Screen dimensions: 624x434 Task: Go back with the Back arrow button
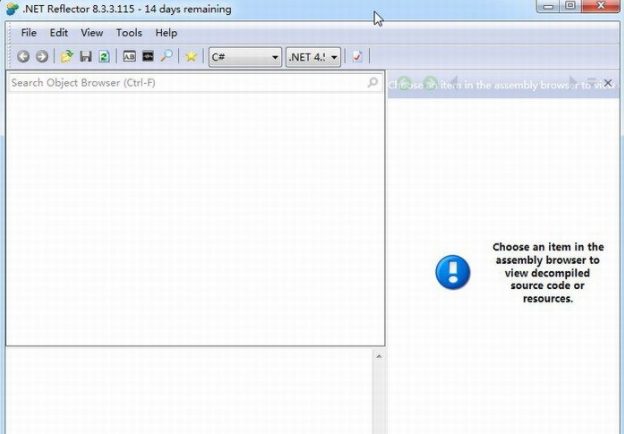click(x=23, y=56)
